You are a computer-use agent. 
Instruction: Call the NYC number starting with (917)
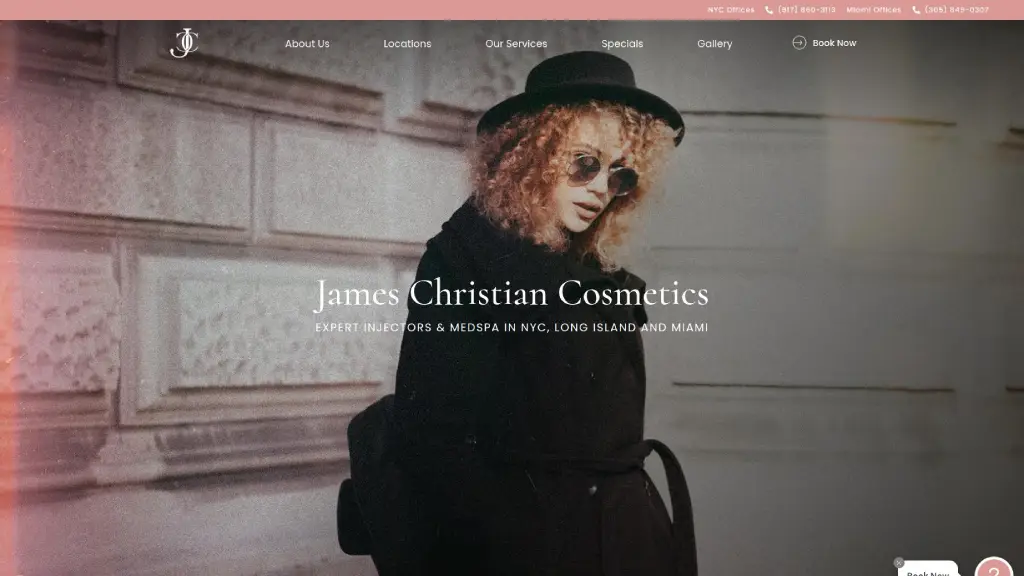pos(807,10)
